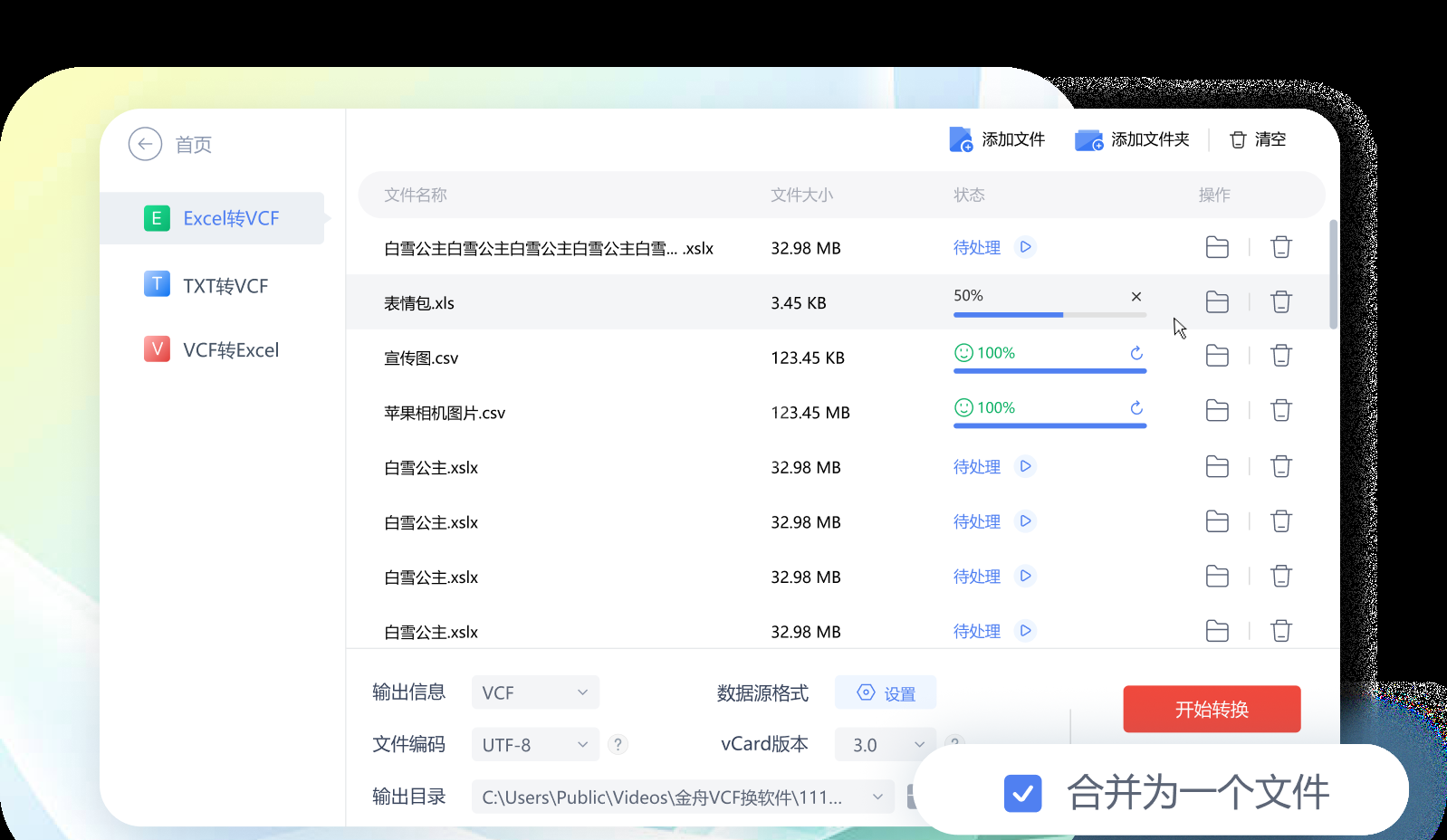Click the 状态 column header
Image resolution: width=1447 pixels, height=840 pixels.
969,195
